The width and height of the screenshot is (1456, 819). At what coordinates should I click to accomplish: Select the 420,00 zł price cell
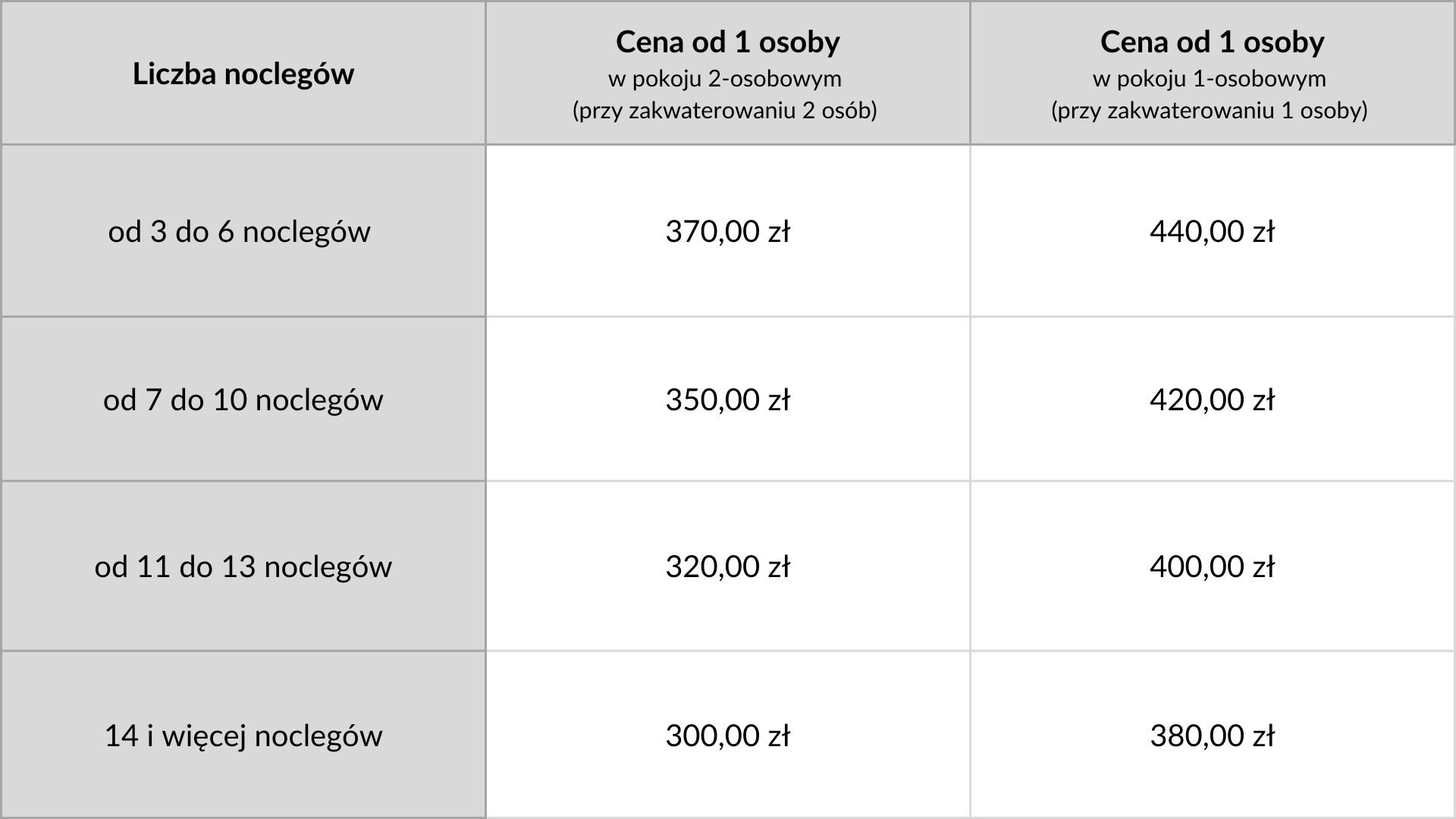[1213, 400]
